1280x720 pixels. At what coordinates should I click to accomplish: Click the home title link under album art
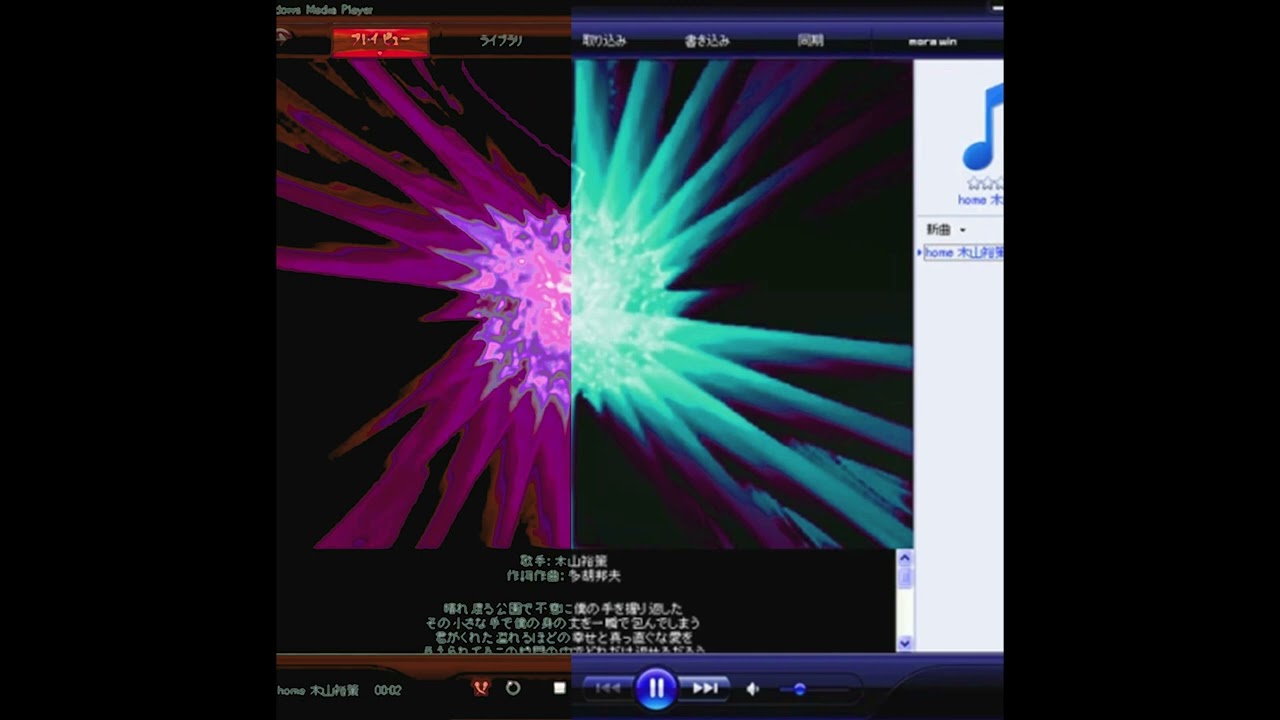click(x=980, y=200)
